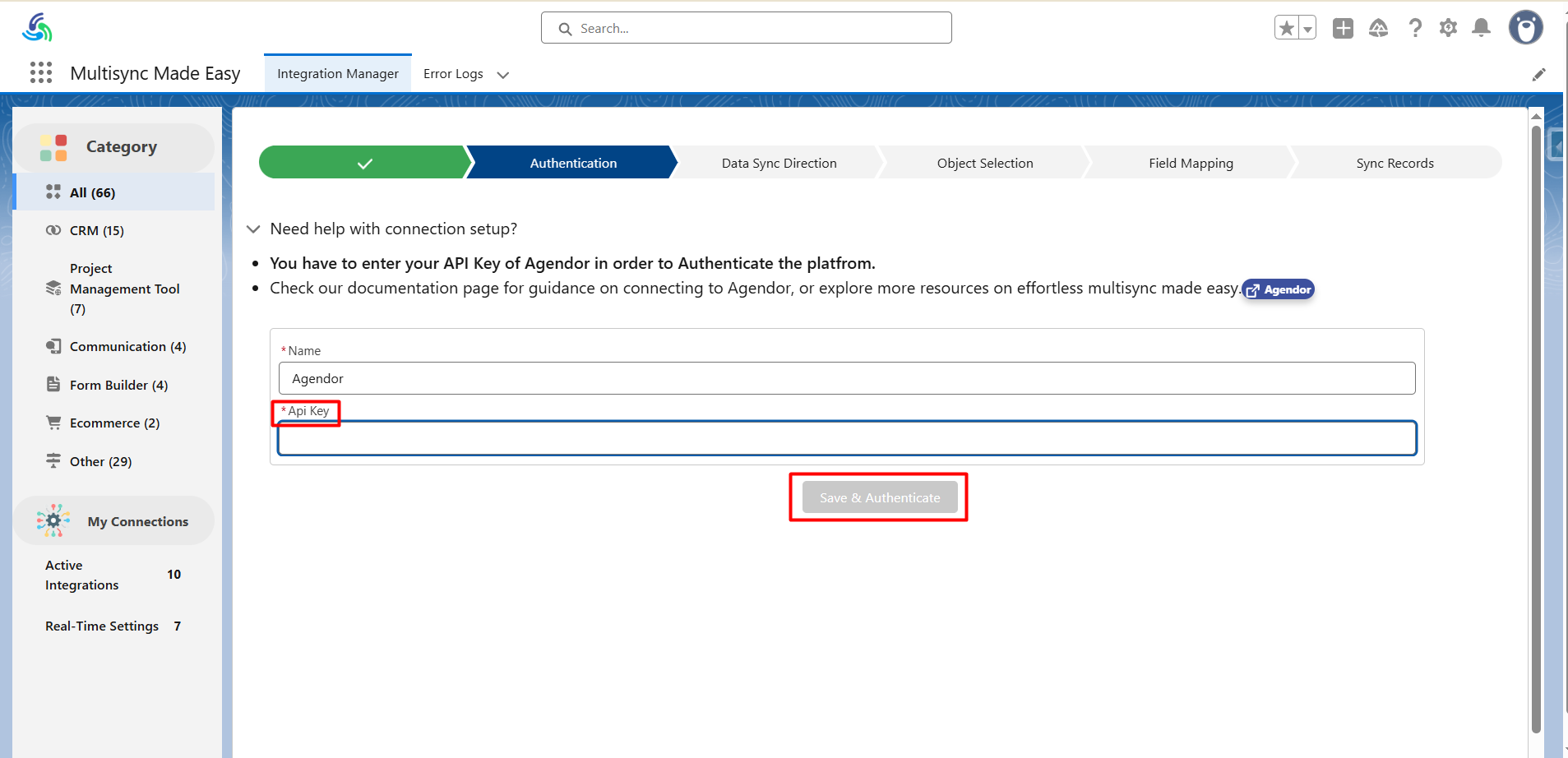Collapse the 'Need help with connection setup?' section
1568x758 pixels.
[x=253, y=229]
